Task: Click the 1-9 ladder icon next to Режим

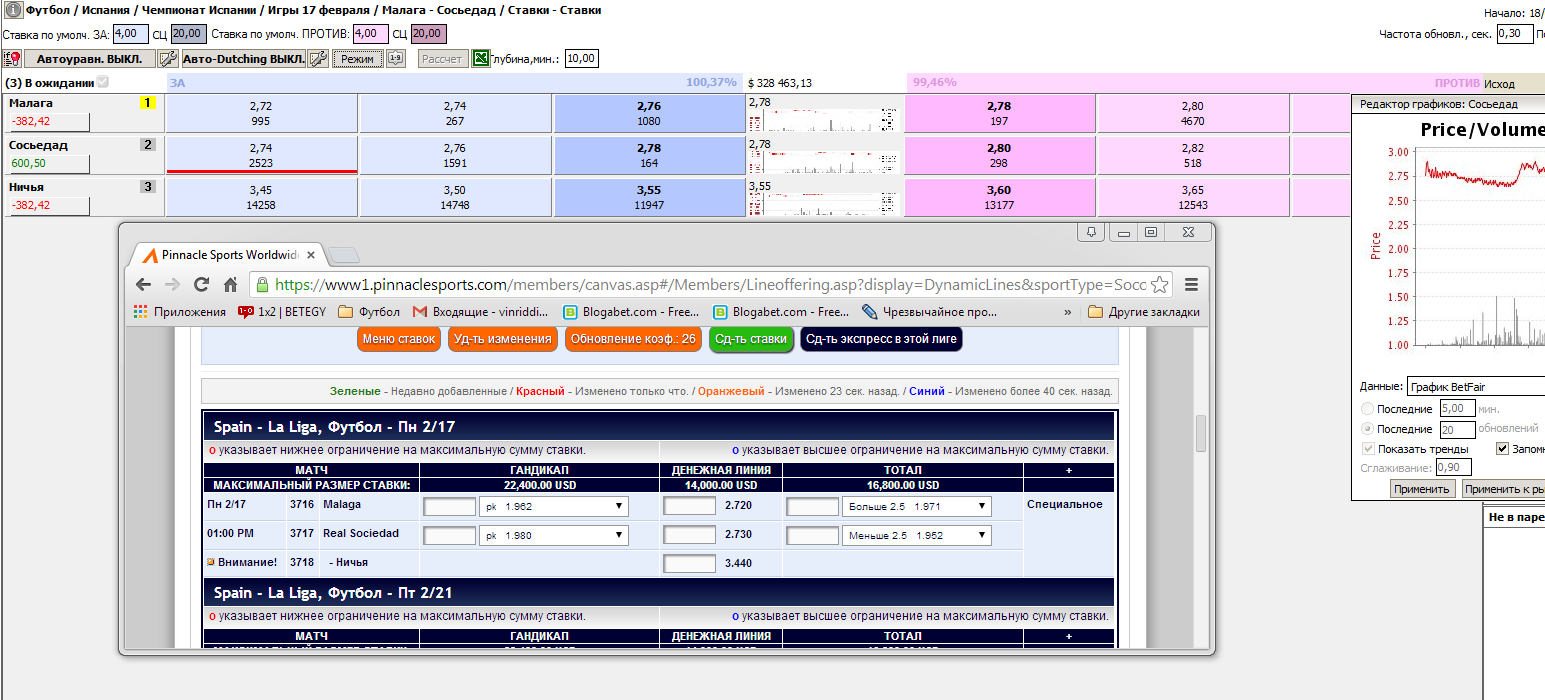Action: [x=395, y=59]
